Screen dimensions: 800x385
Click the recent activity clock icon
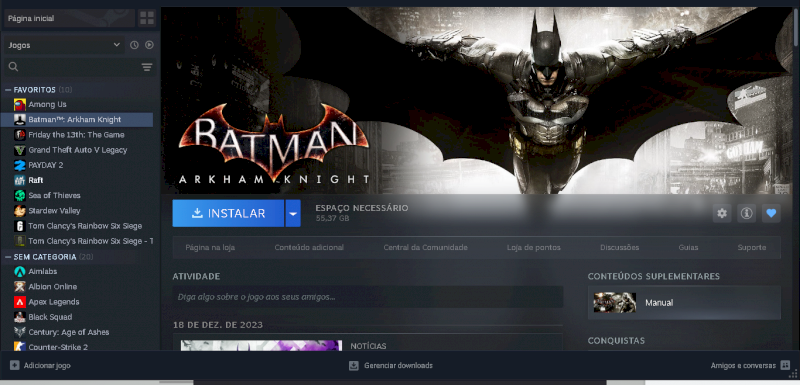[134, 45]
